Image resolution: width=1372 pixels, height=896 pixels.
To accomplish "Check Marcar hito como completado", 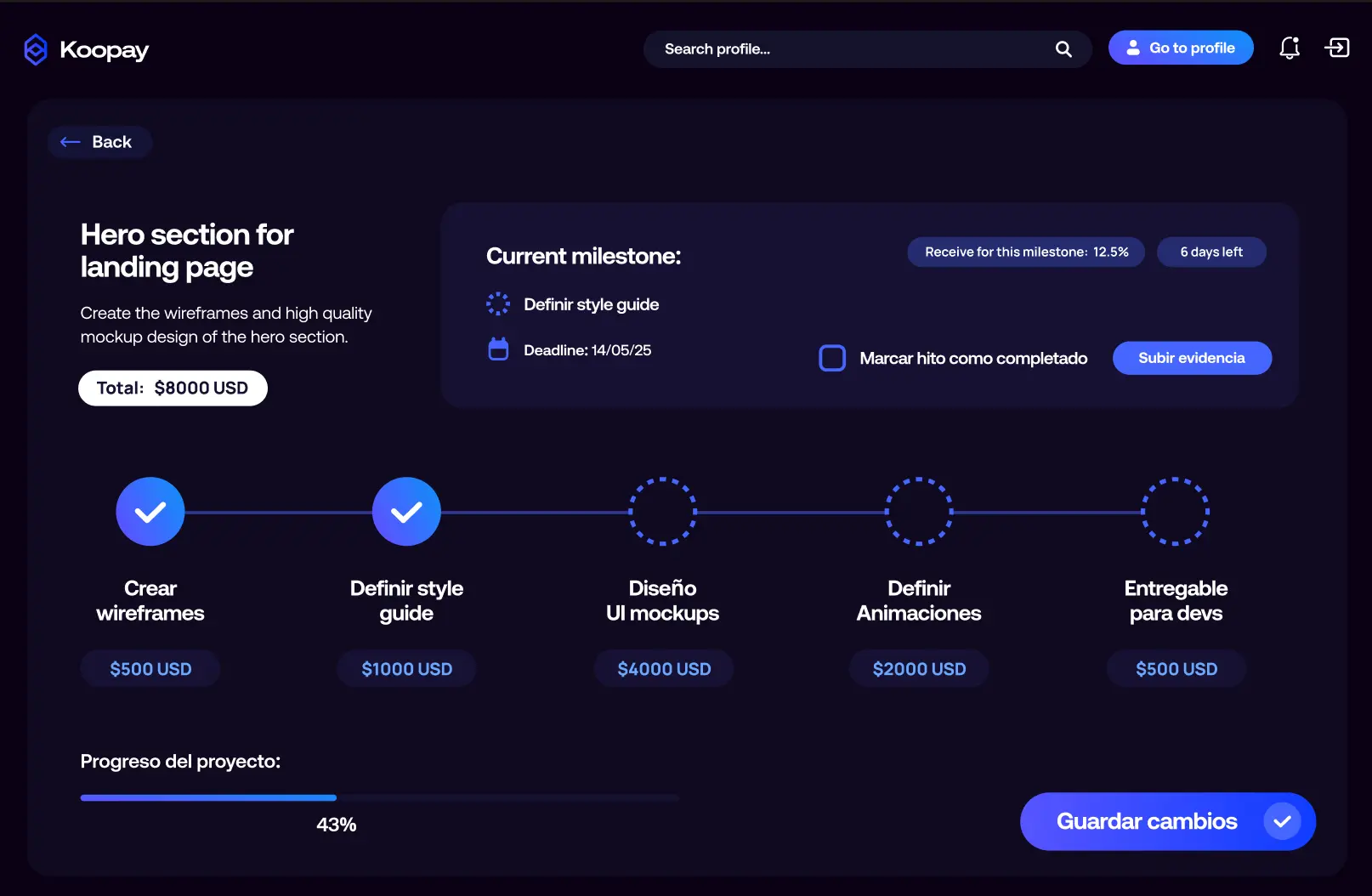I will (x=831, y=358).
